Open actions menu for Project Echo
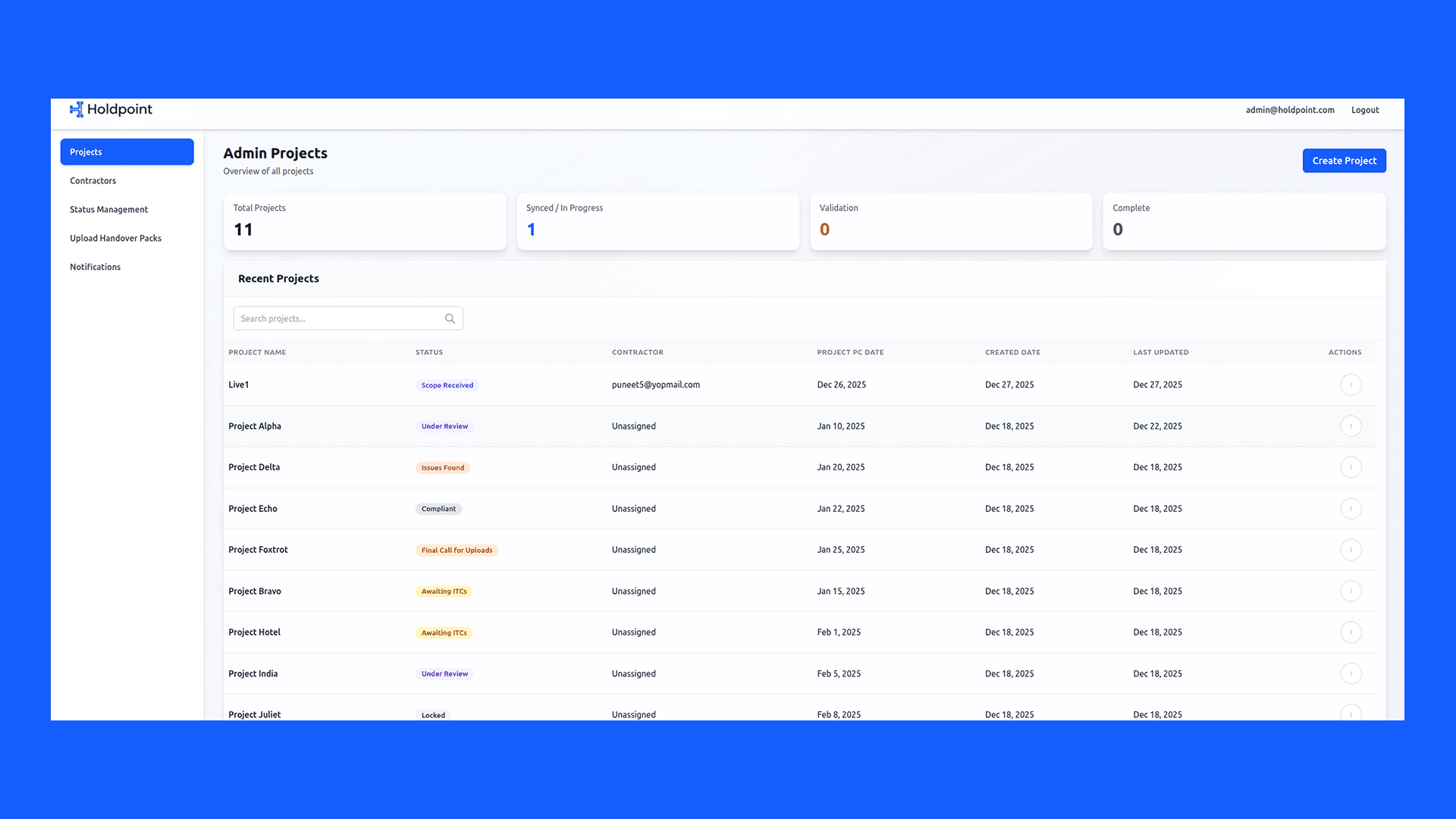The height and width of the screenshot is (819, 1456). click(1351, 509)
